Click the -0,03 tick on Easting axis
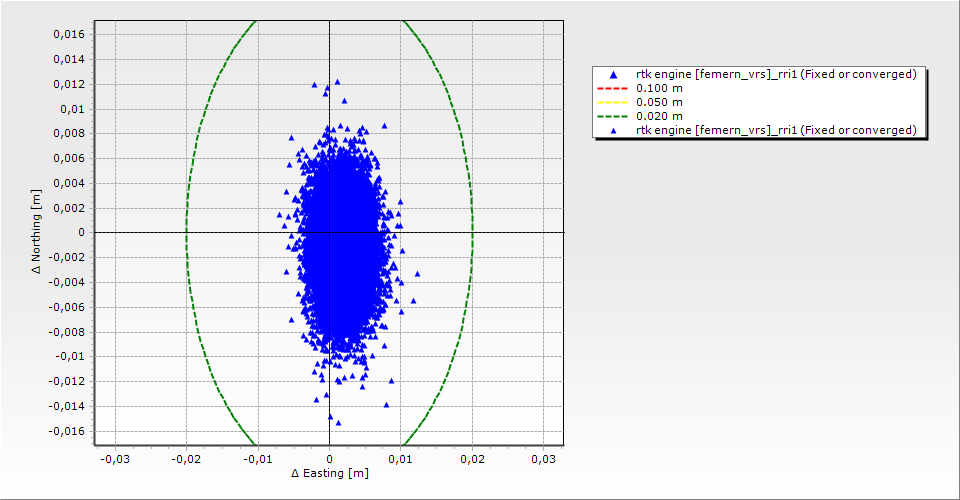Viewport: 960px width, 500px height. click(116, 458)
